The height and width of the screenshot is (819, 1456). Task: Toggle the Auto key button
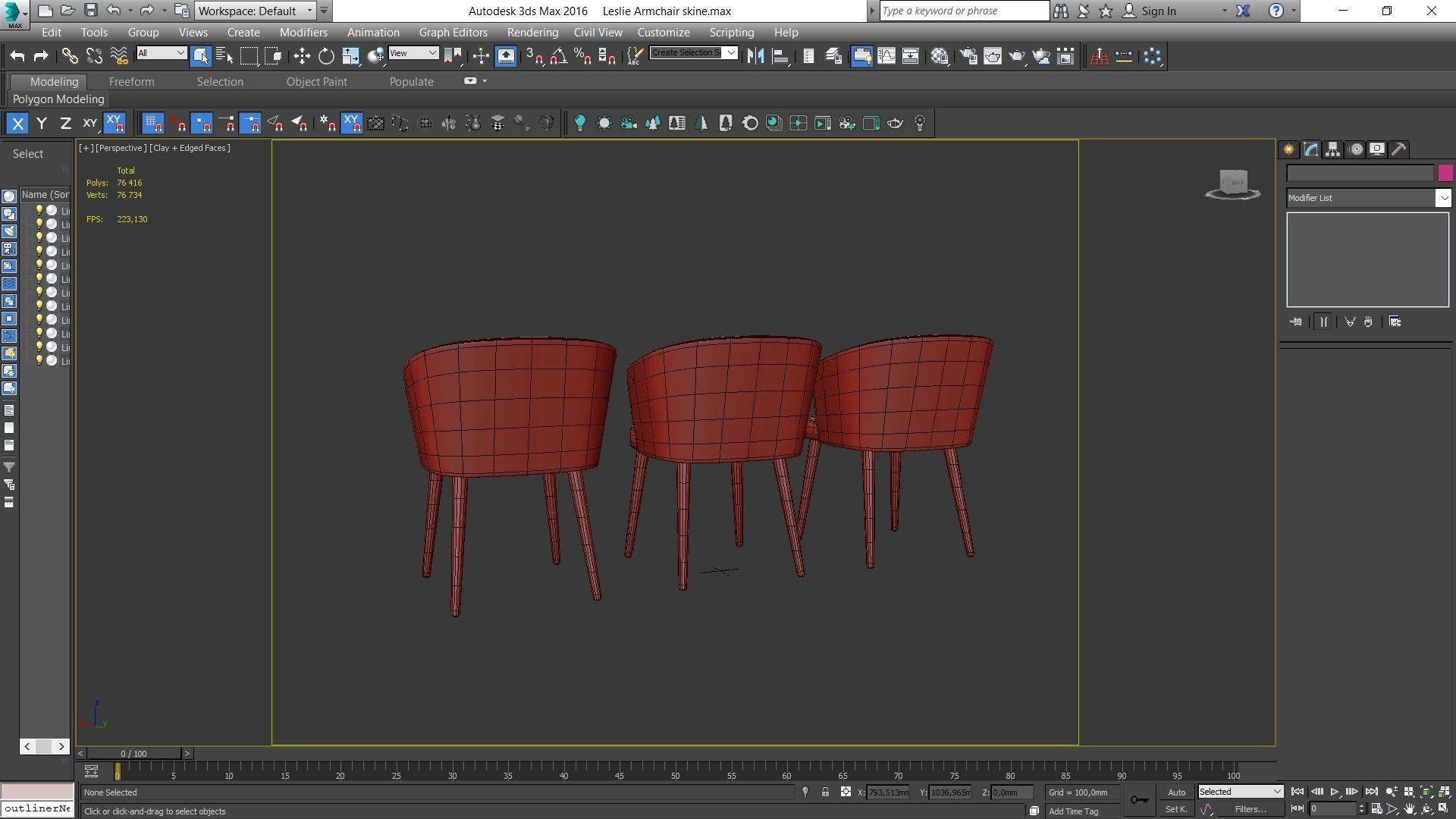click(1176, 792)
